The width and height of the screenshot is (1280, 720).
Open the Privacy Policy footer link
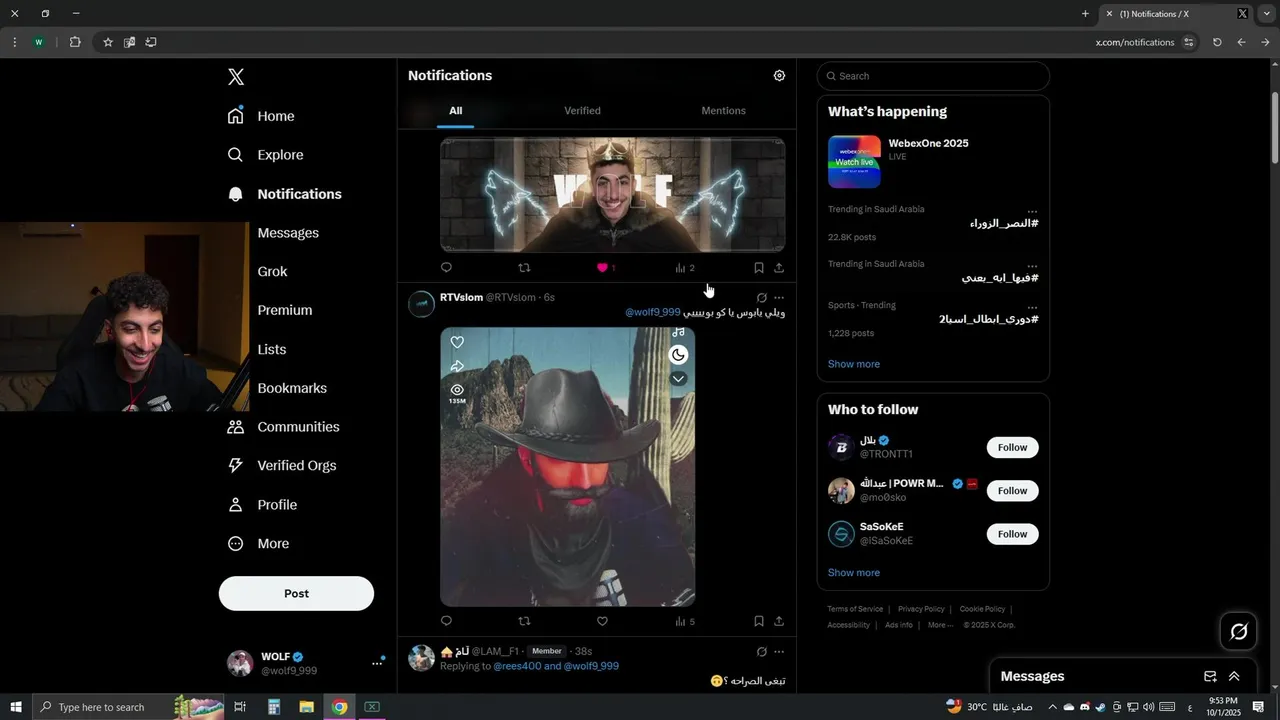pos(921,609)
